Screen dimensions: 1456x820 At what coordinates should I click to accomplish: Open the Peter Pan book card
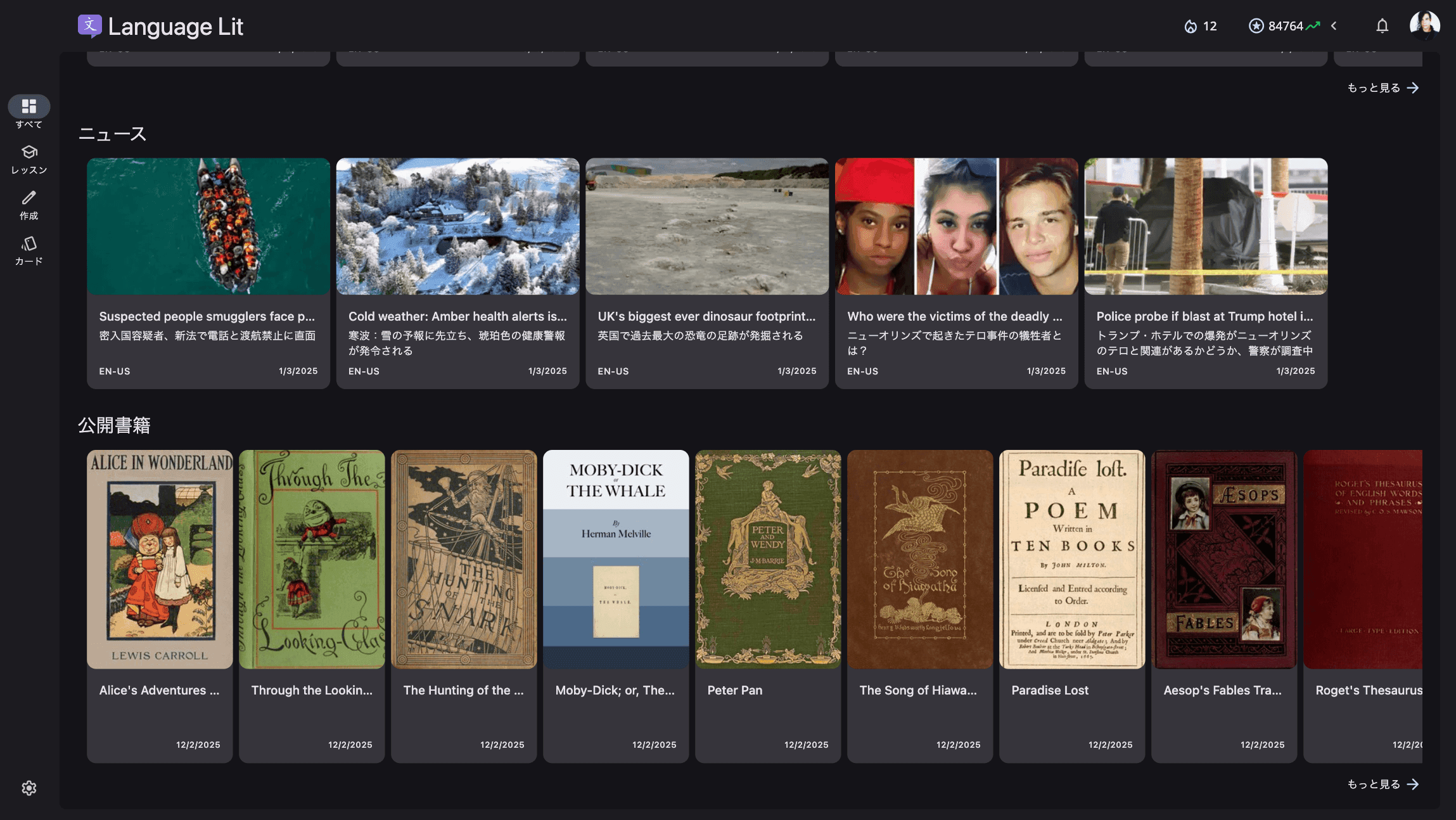pyautogui.click(x=768, y=606)
